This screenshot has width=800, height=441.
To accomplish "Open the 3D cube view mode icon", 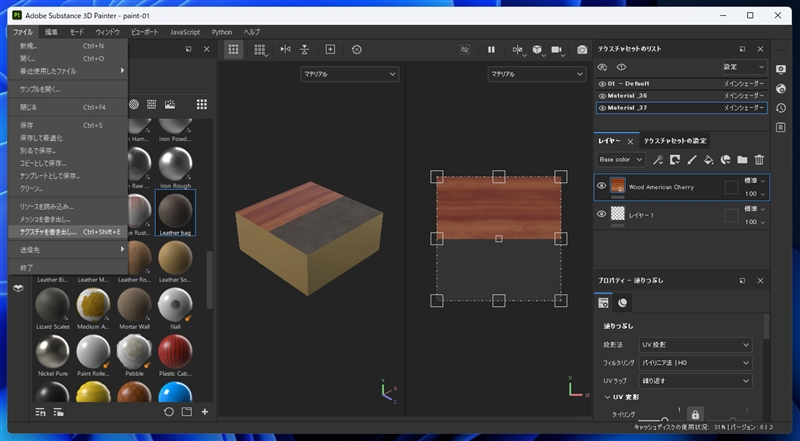I will coord(537,50).
